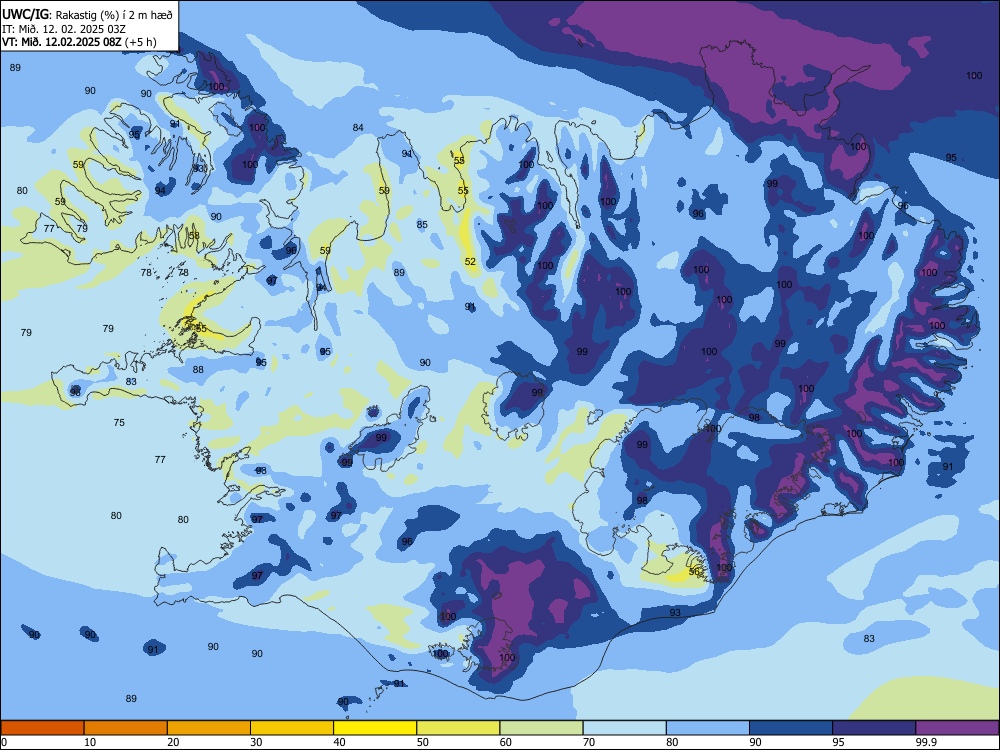Click the '30' legend label

coord(256,742)
